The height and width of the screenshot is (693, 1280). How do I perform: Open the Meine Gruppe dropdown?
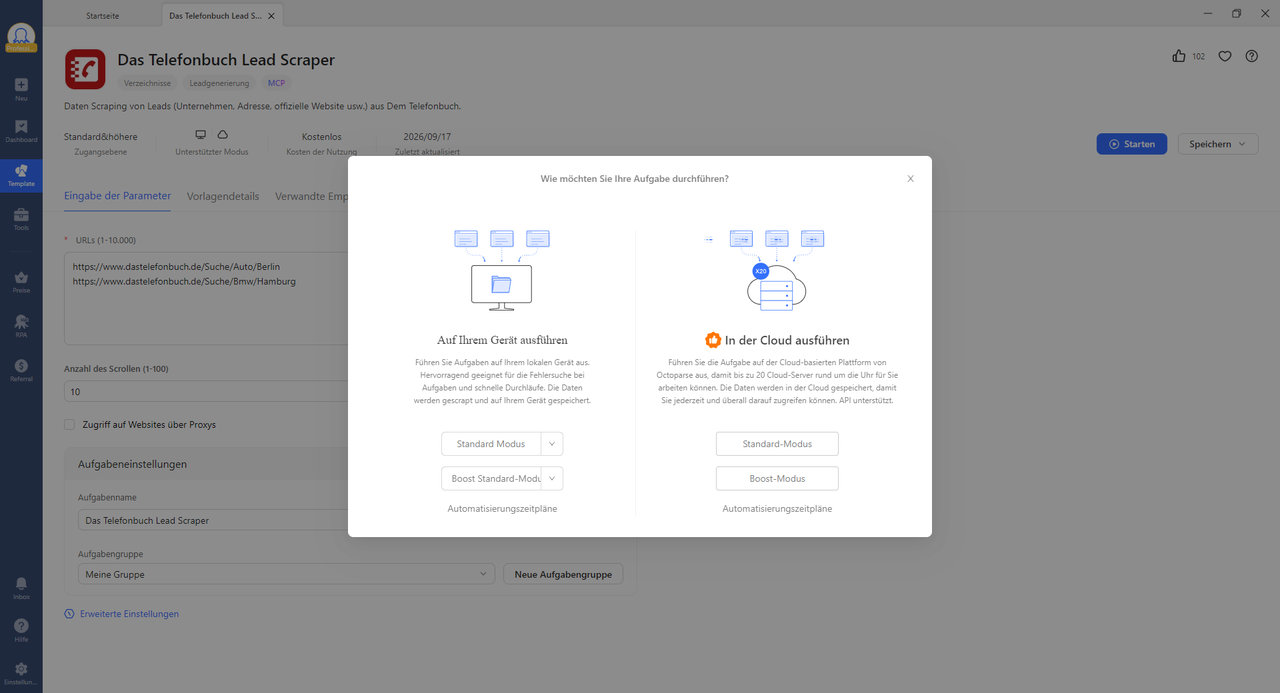tap(286, 574)
